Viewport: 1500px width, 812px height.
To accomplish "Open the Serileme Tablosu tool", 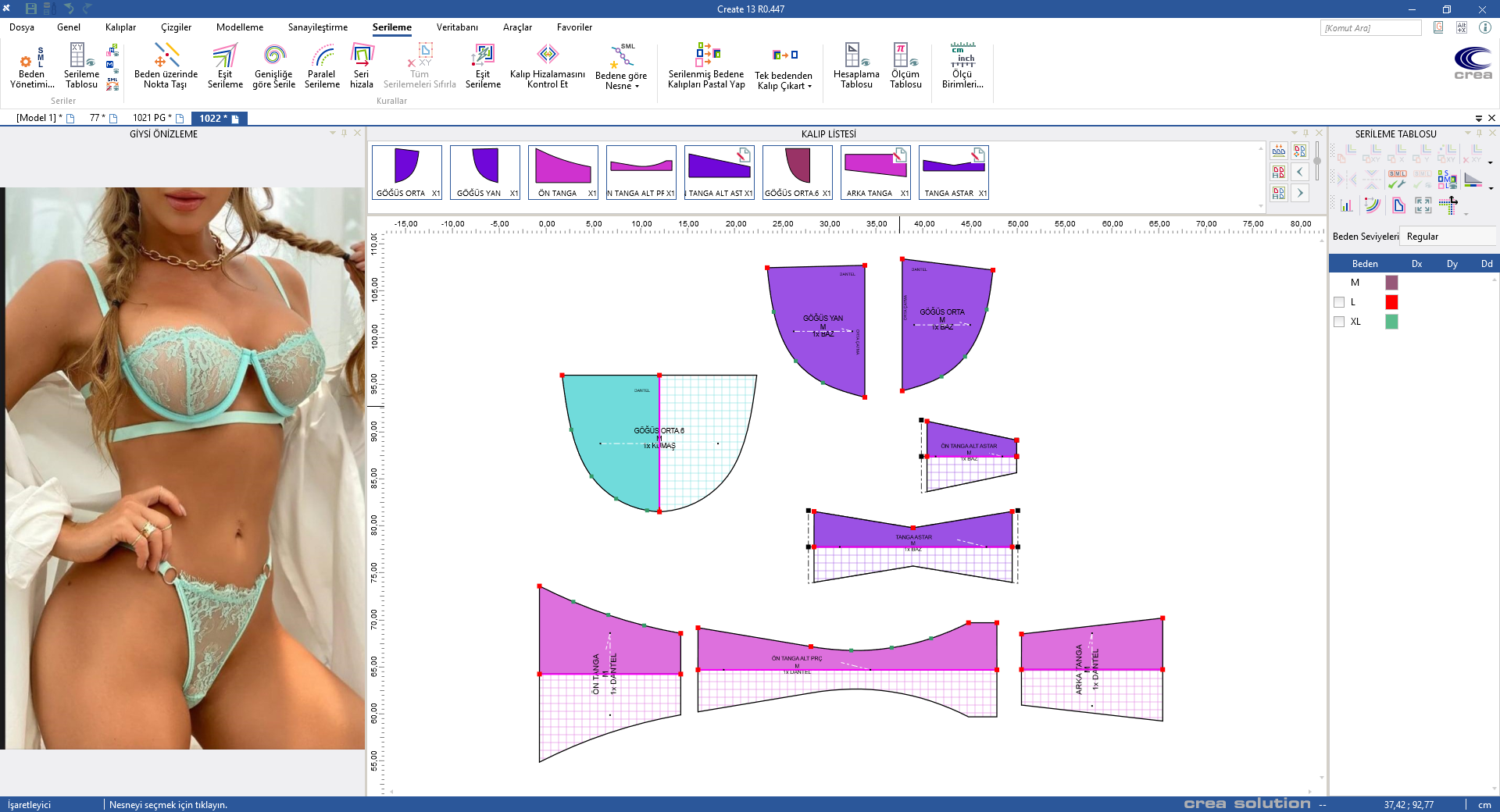I will click(81, 66).
